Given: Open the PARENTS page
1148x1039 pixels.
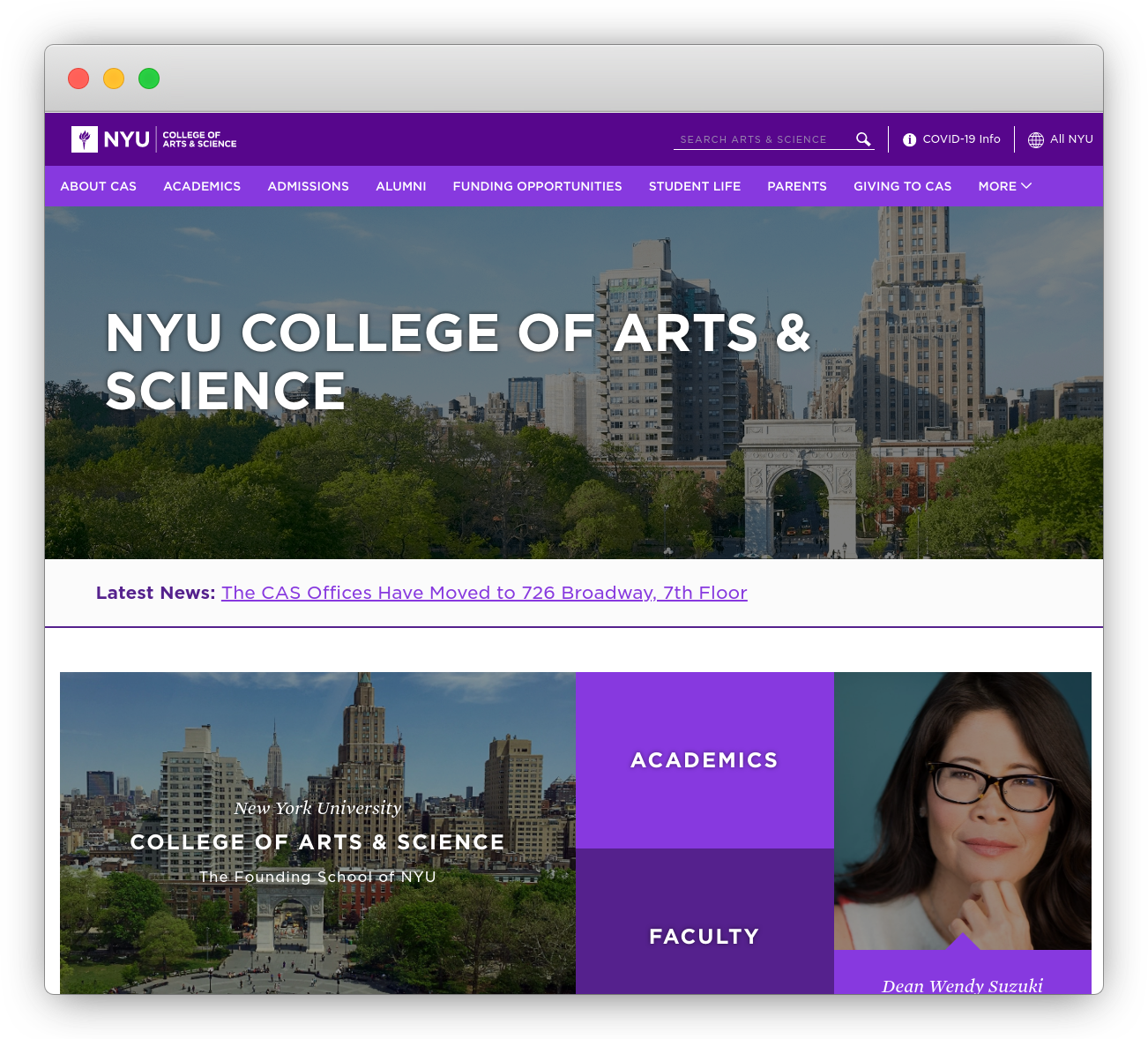Looking at the screenshot, I should tap(797, 186).
